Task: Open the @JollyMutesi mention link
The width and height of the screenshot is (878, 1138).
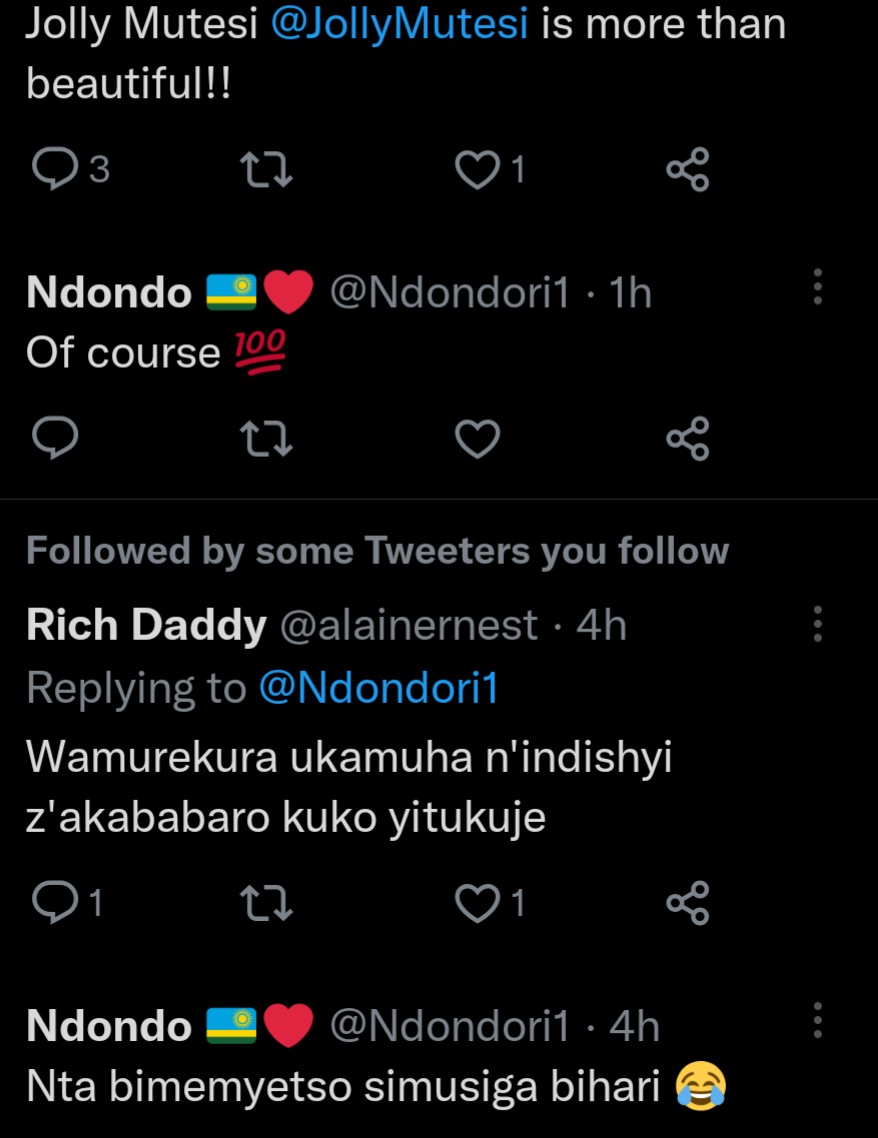Action: (400, 25)
